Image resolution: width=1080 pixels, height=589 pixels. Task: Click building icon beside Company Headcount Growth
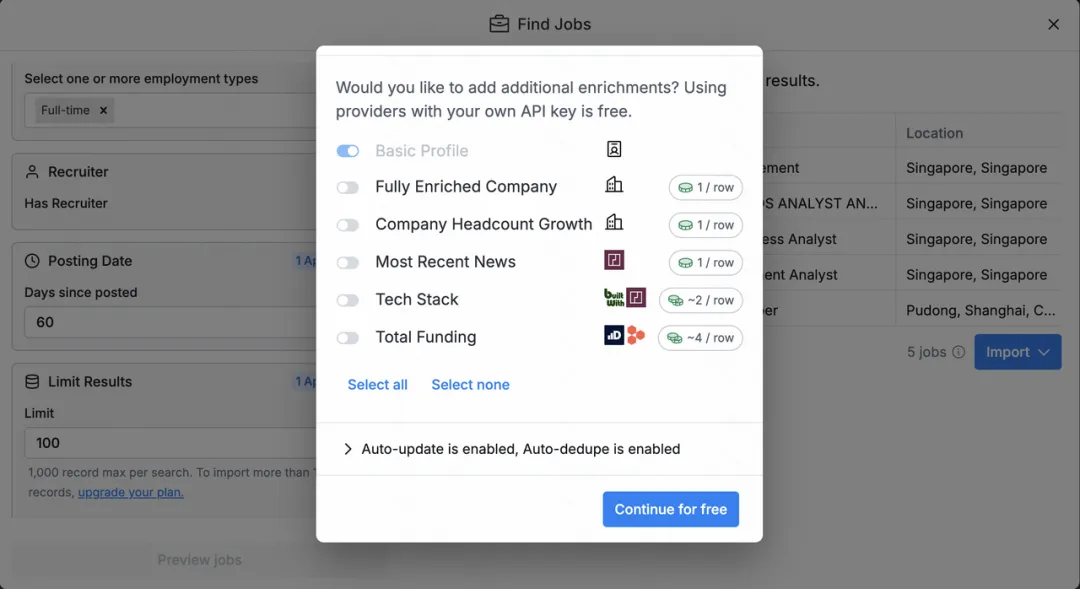614,222
